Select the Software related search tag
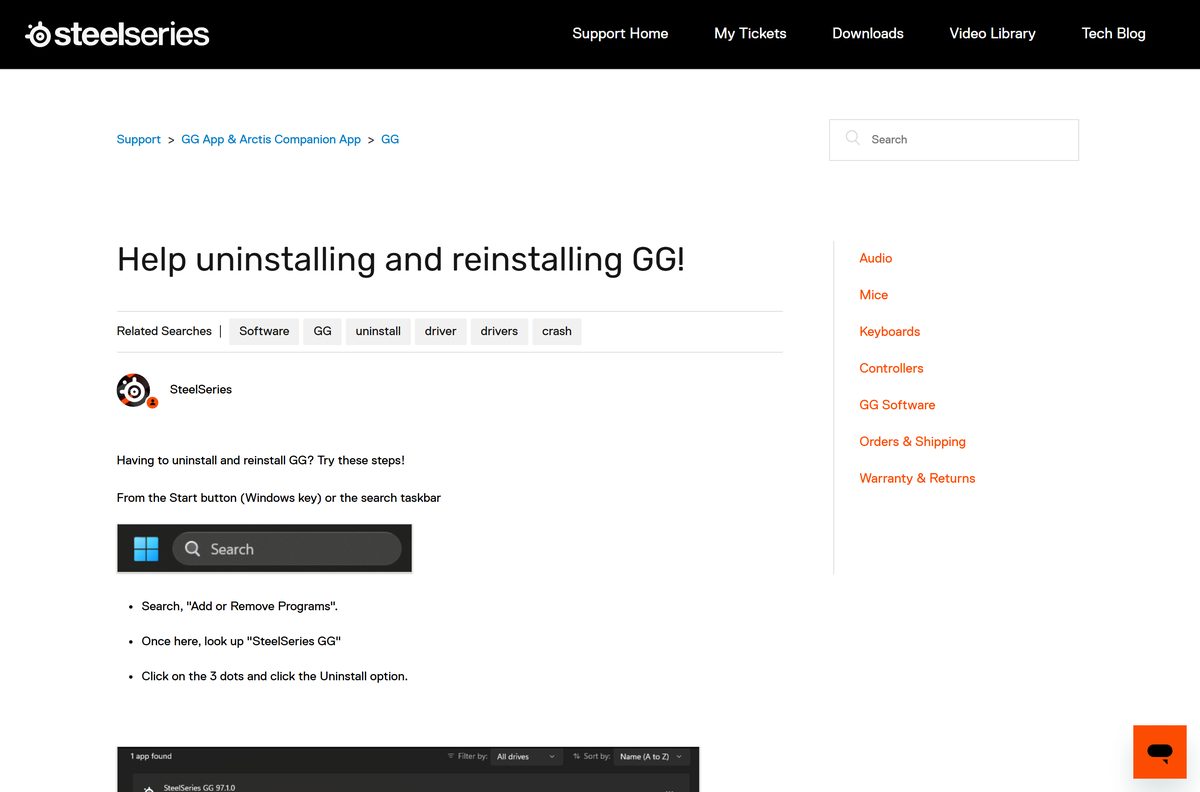This screenshot has height=792, width=1200. [x=264, y=331]
